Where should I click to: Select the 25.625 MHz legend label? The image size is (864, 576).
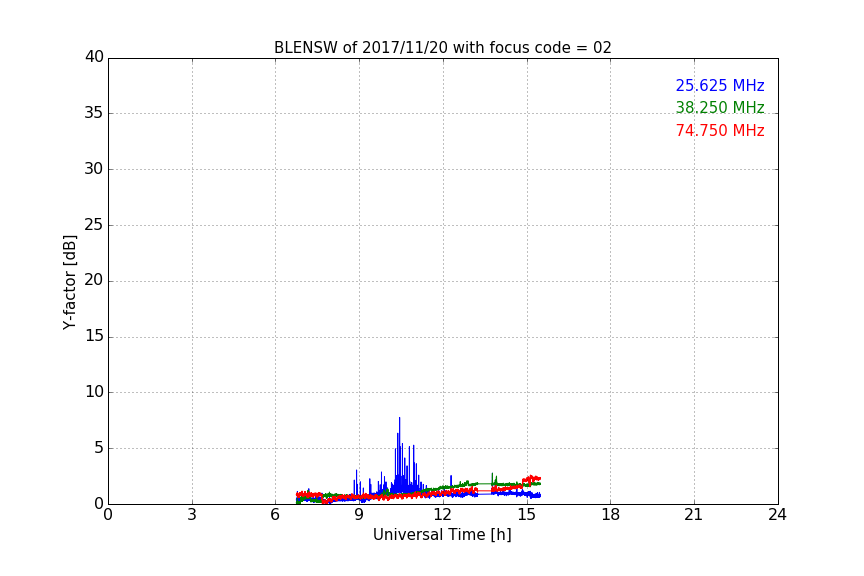(x=720, y=85)
